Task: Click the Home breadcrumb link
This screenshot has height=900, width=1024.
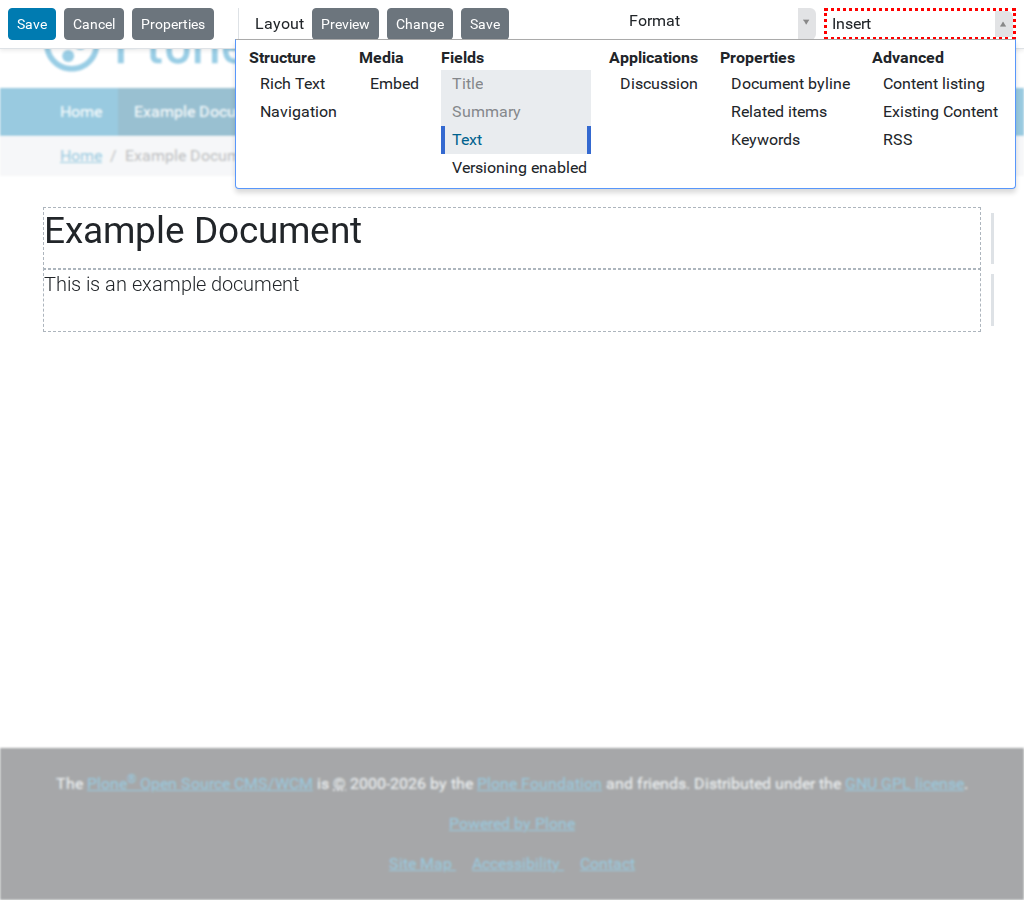Action: [81, 156]
